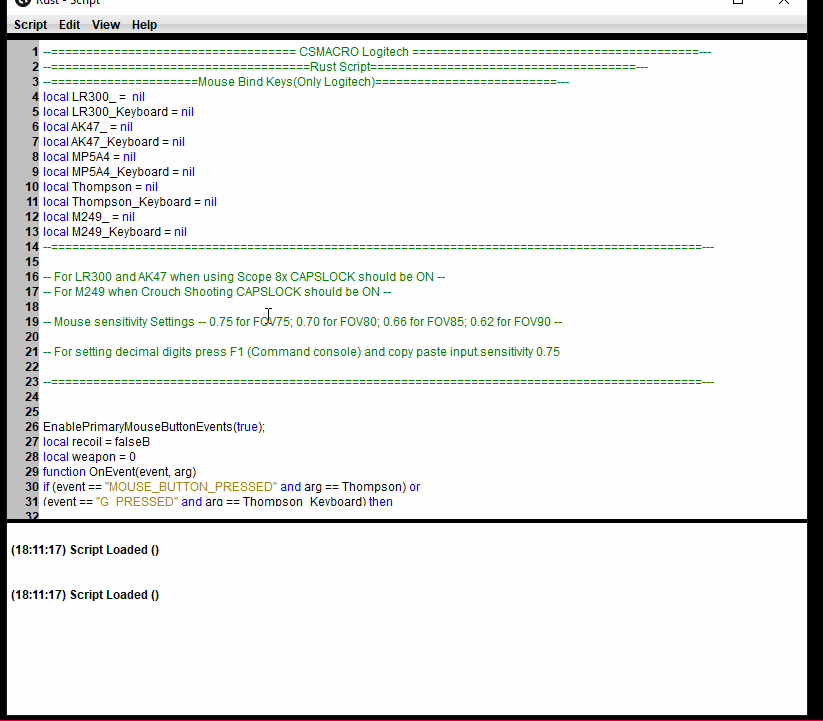Place cursor on 'local AK47_Keyboard = nil'

coord(114,142)
